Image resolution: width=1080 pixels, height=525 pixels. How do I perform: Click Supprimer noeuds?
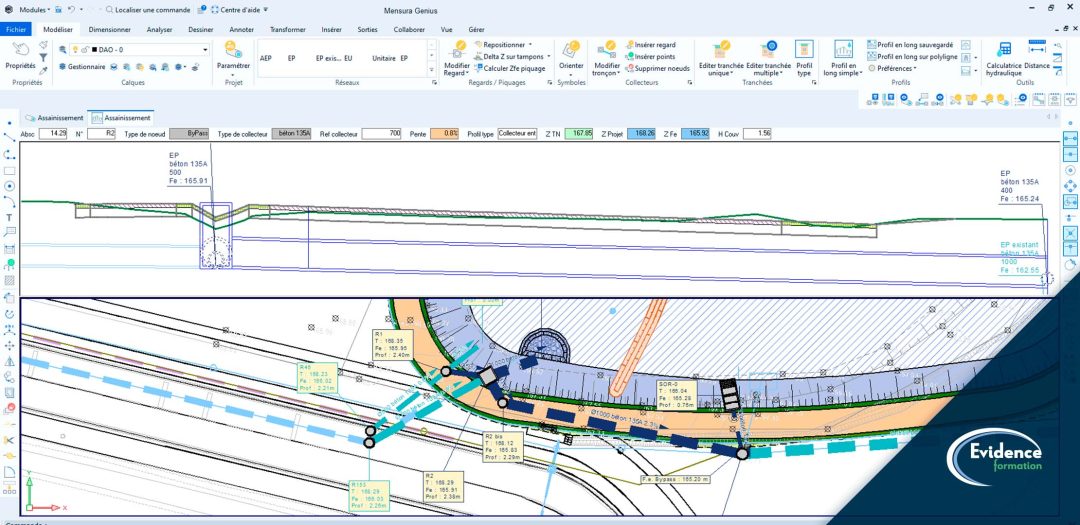[x=656, y=68]
